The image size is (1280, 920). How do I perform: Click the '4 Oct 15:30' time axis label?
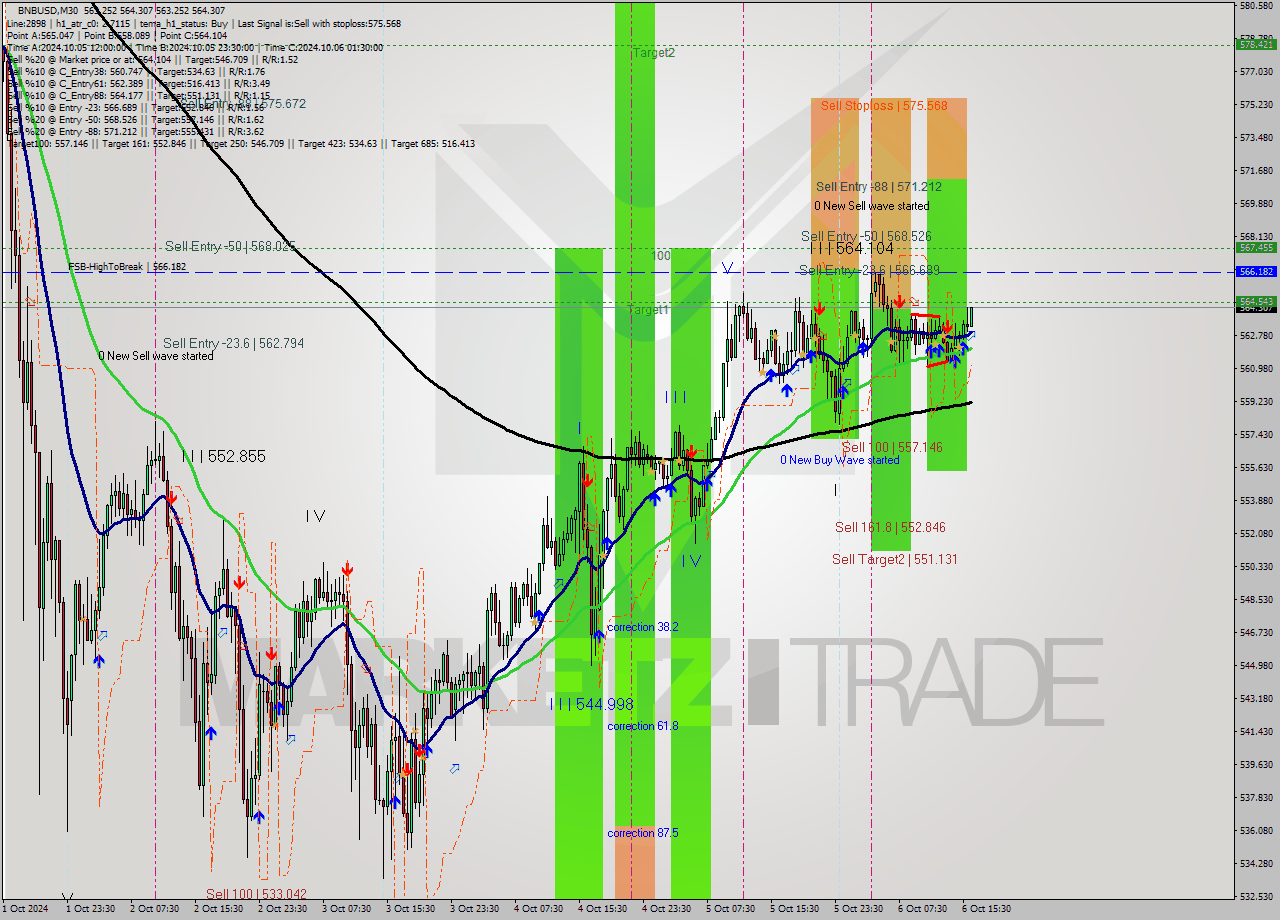point(602,909)
